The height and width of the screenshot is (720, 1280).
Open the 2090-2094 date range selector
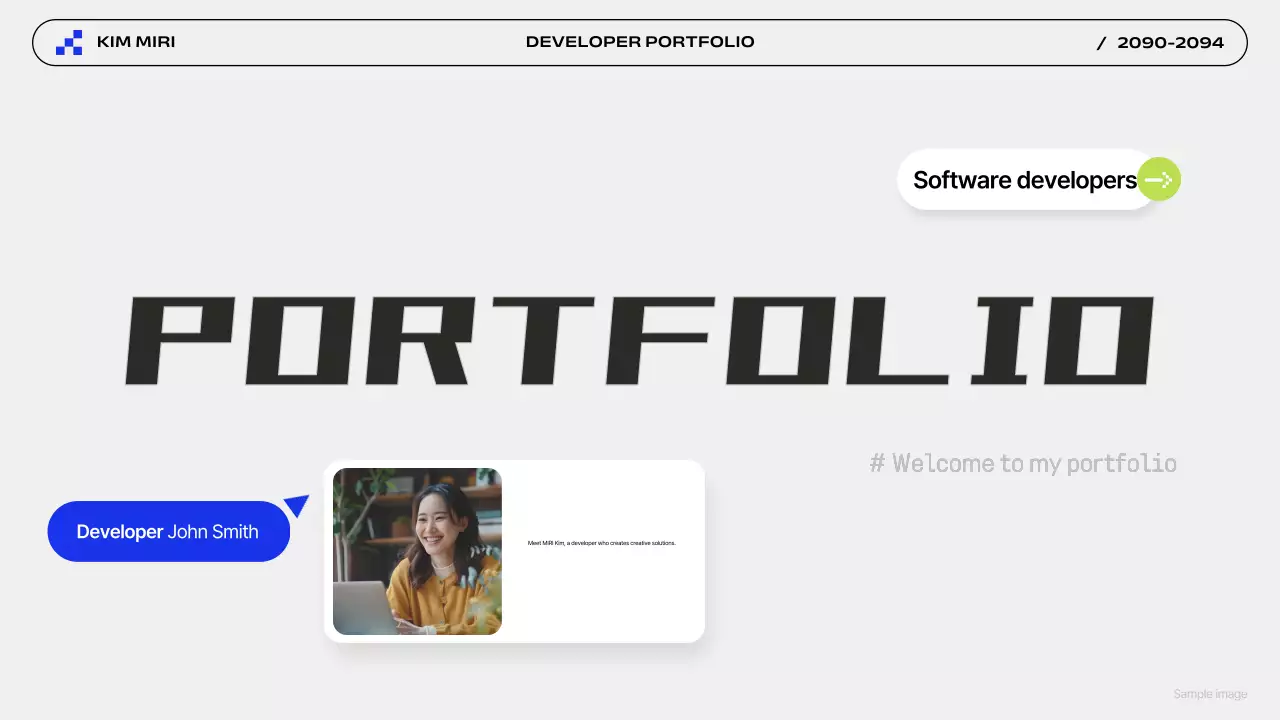[x=1170, y=43]
